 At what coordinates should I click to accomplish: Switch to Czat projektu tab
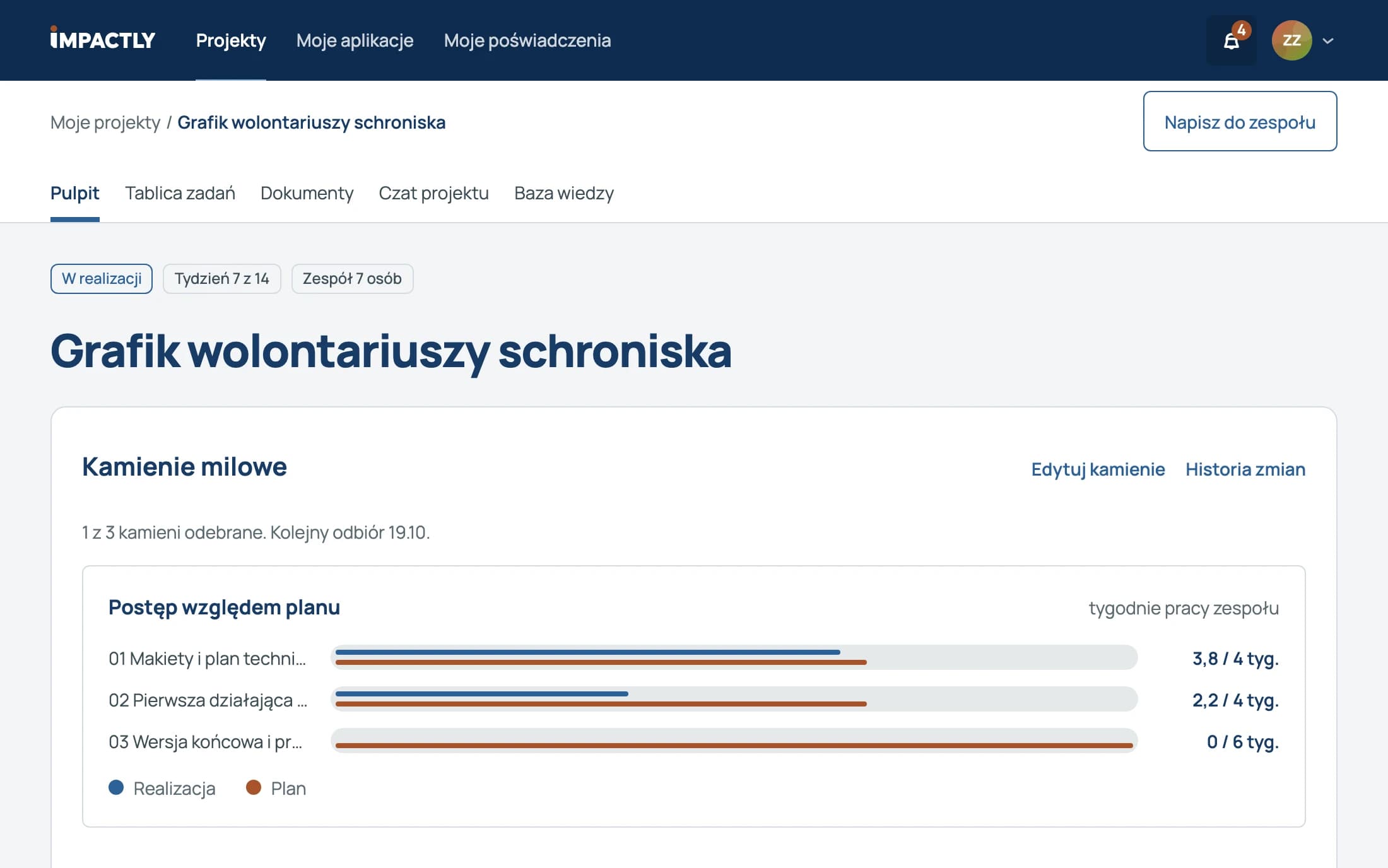[433, 193]
